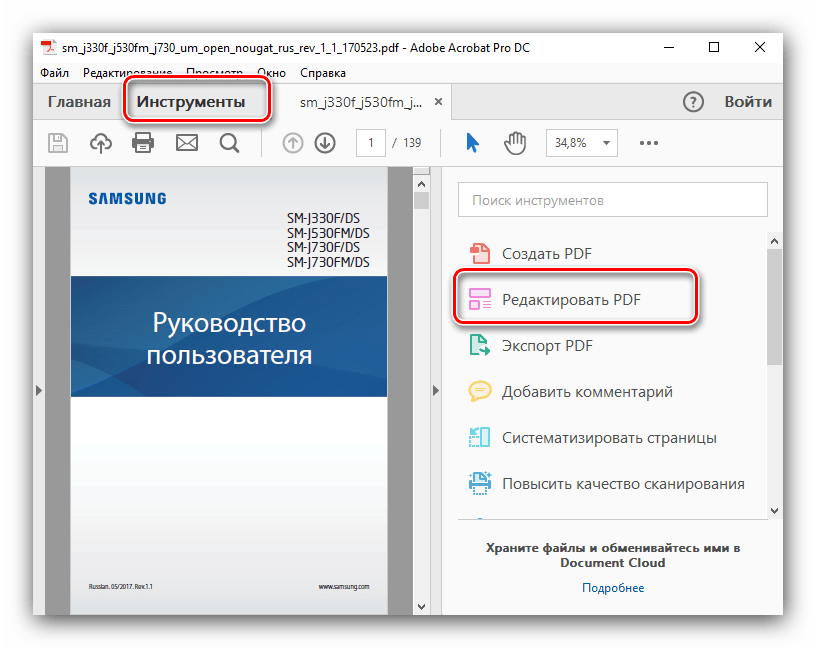This screenshot has height=648, width=816.
Task: Activate the Hand pan tool
Action: pyautogui.click(x=515, y=143)
